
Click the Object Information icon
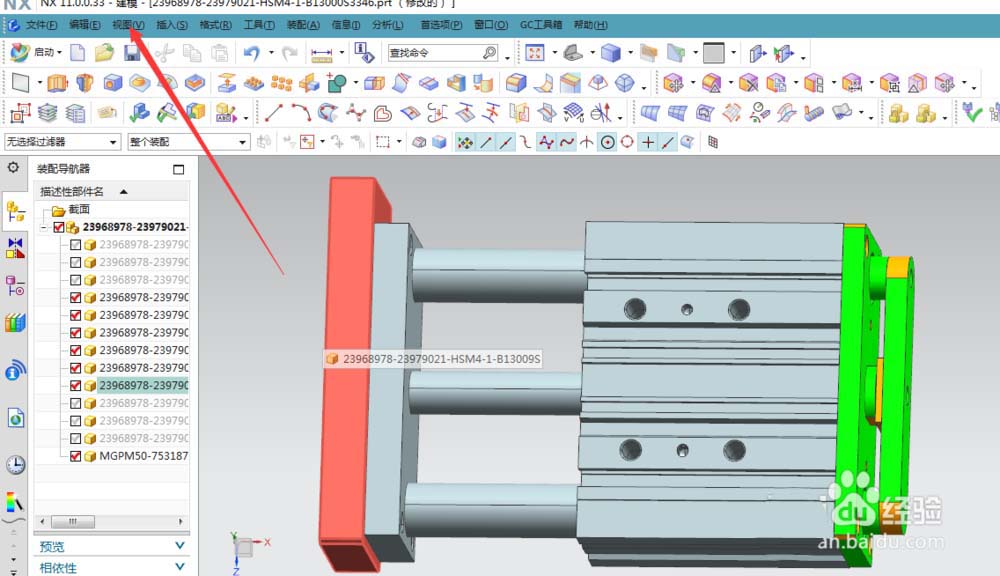click(x=364, y=52)
